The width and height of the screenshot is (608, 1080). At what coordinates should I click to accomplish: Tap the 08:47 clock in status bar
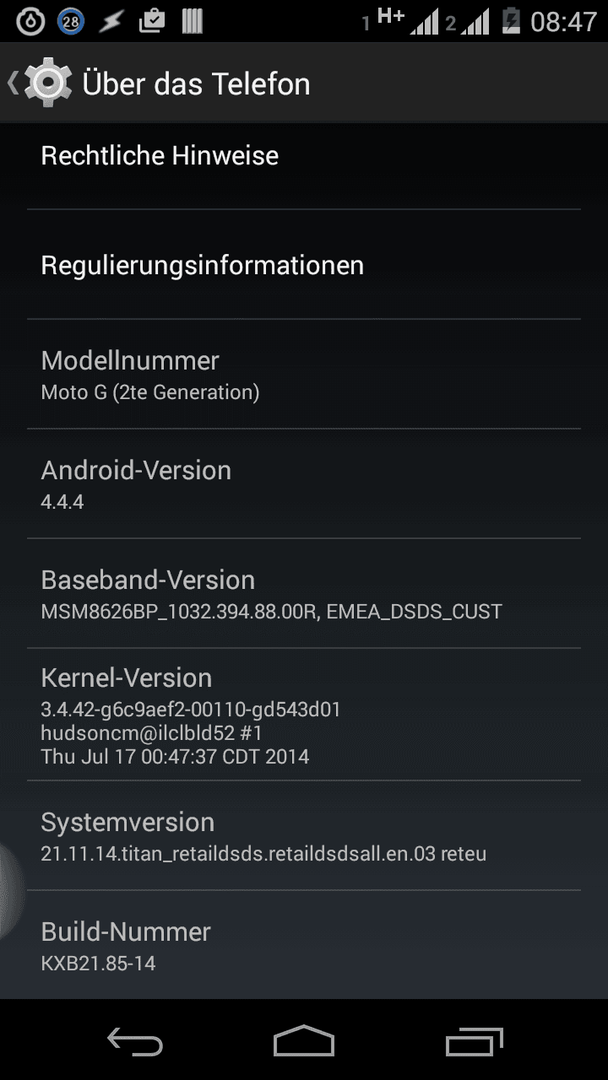(x=563, y=21)
